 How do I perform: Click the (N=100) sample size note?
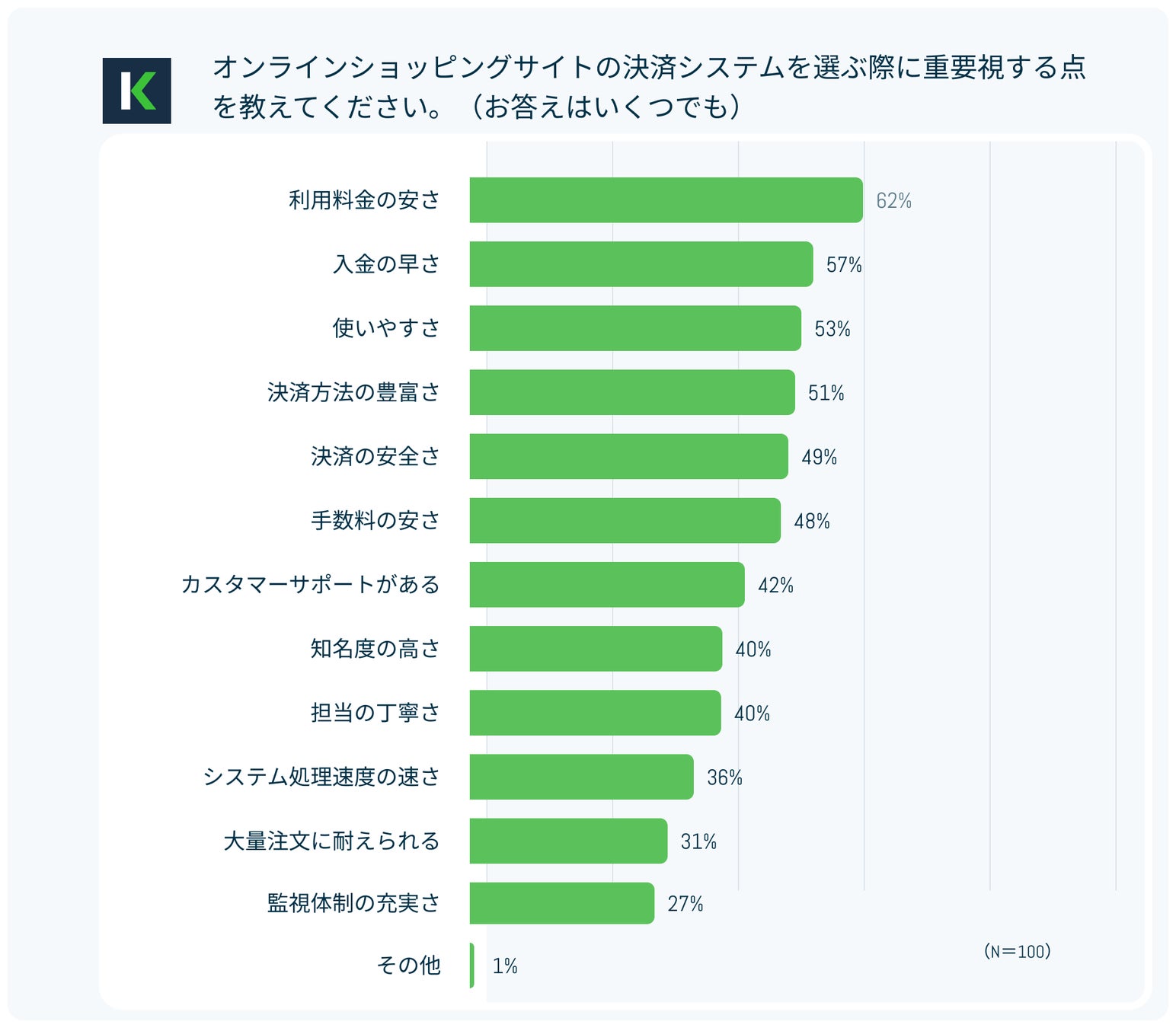click(x=1017, y=951)
